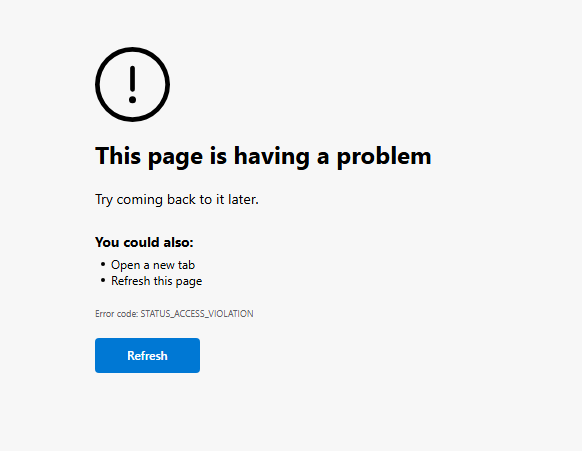Click the word 'having' in the heading
This screenshot has height=451, width=582.
tap(272, 157)
